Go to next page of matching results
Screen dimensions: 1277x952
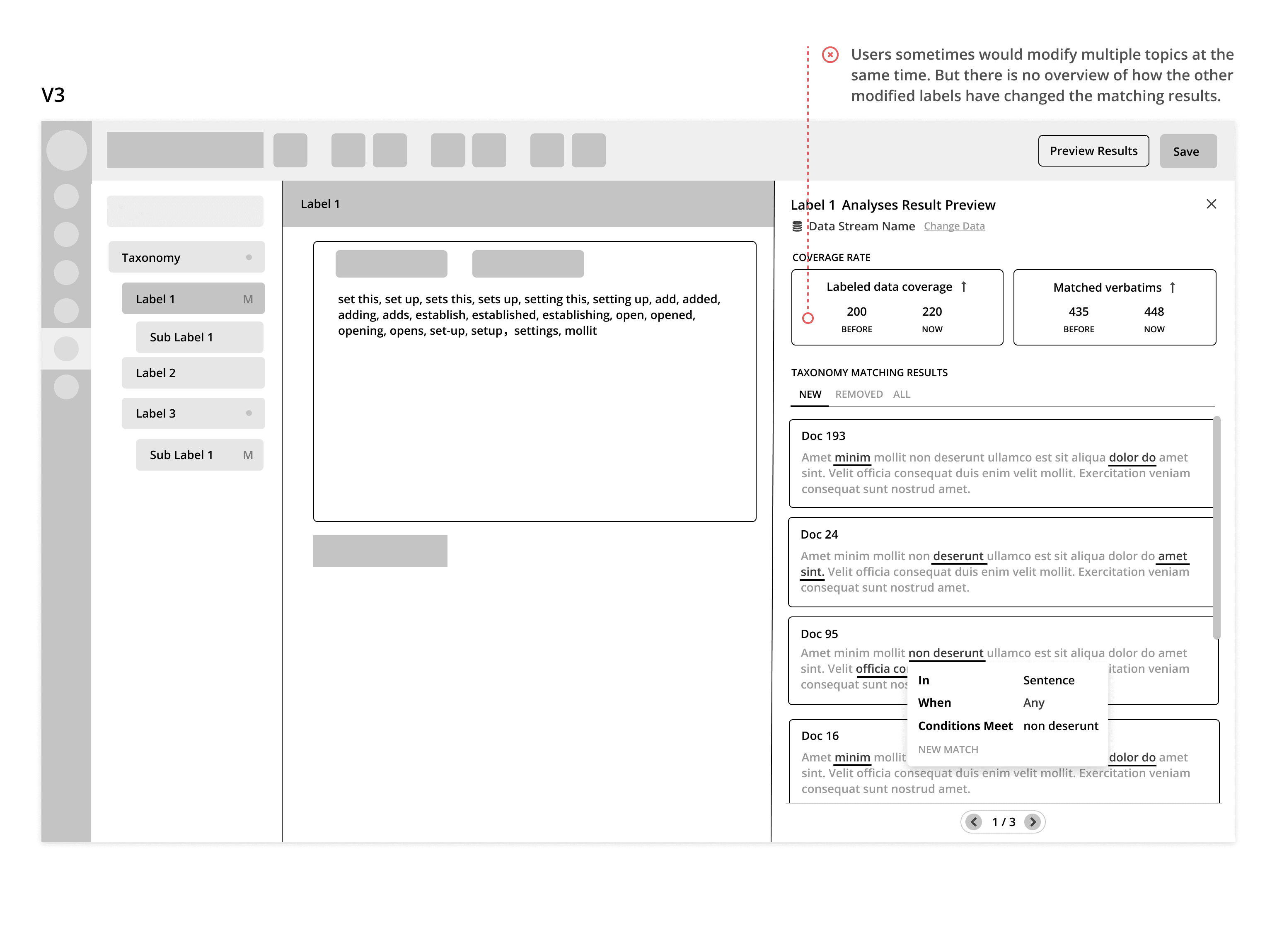tap(1032, 822)
